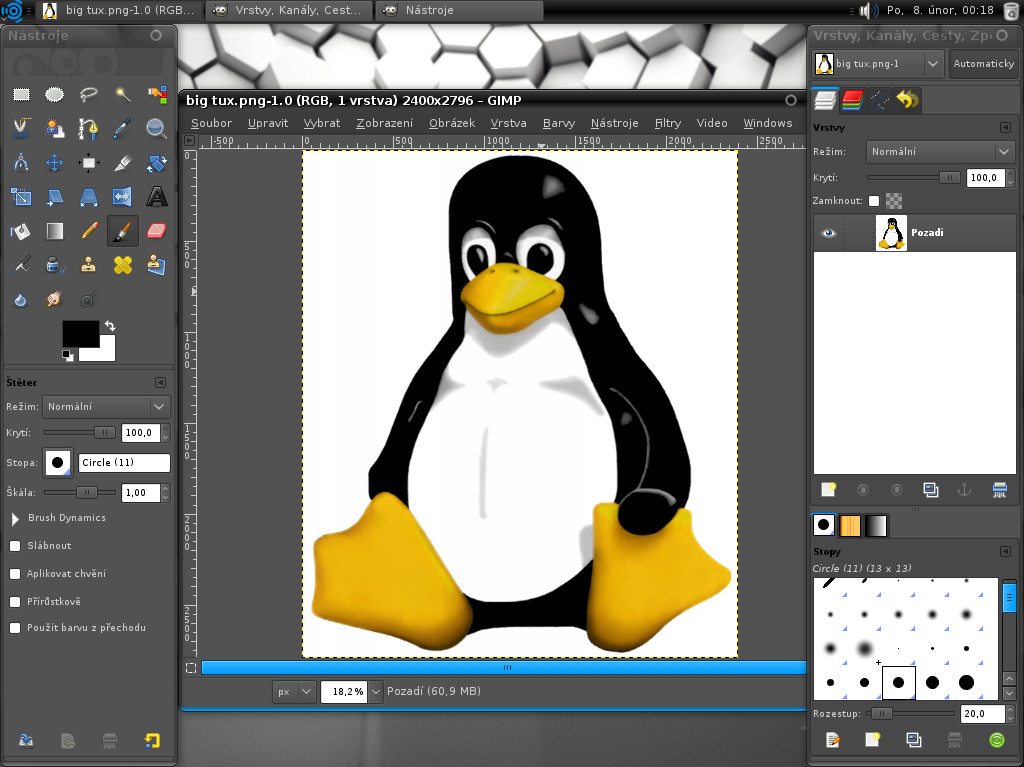Click the Pozadí layer thumbnail
Image resolution: width=1024 pixels, height=767 pixels.
(891, 233)
